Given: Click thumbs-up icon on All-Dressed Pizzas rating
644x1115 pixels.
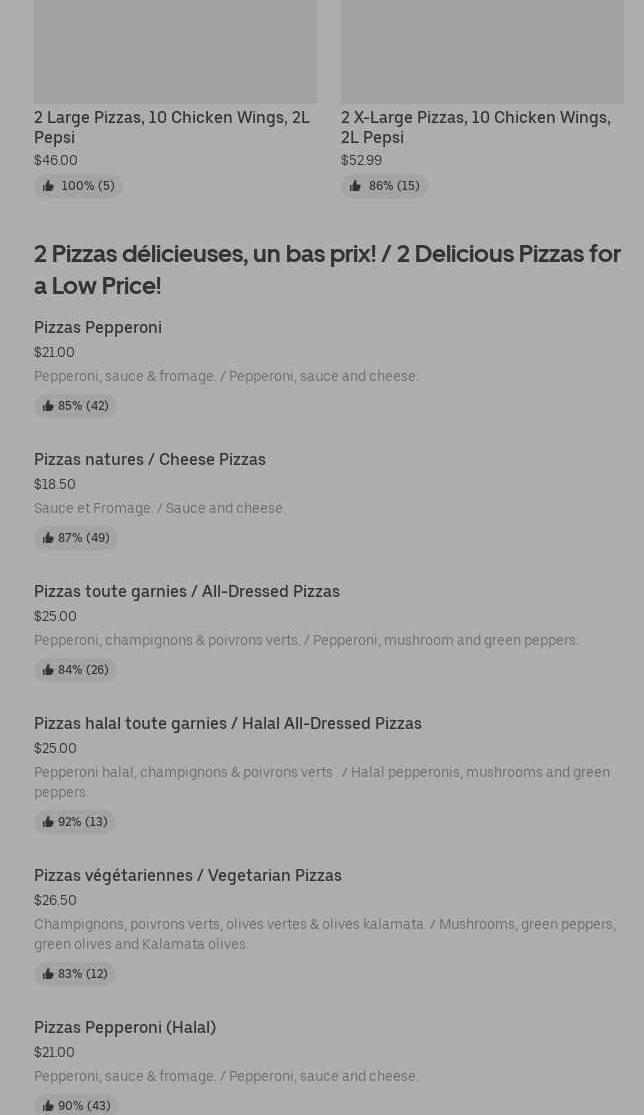Looking at the screenshot, I should (48, 670).
